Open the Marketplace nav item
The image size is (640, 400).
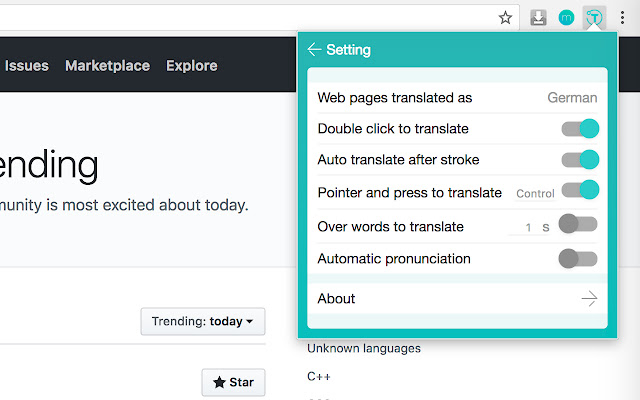click(x=107, y=66)
